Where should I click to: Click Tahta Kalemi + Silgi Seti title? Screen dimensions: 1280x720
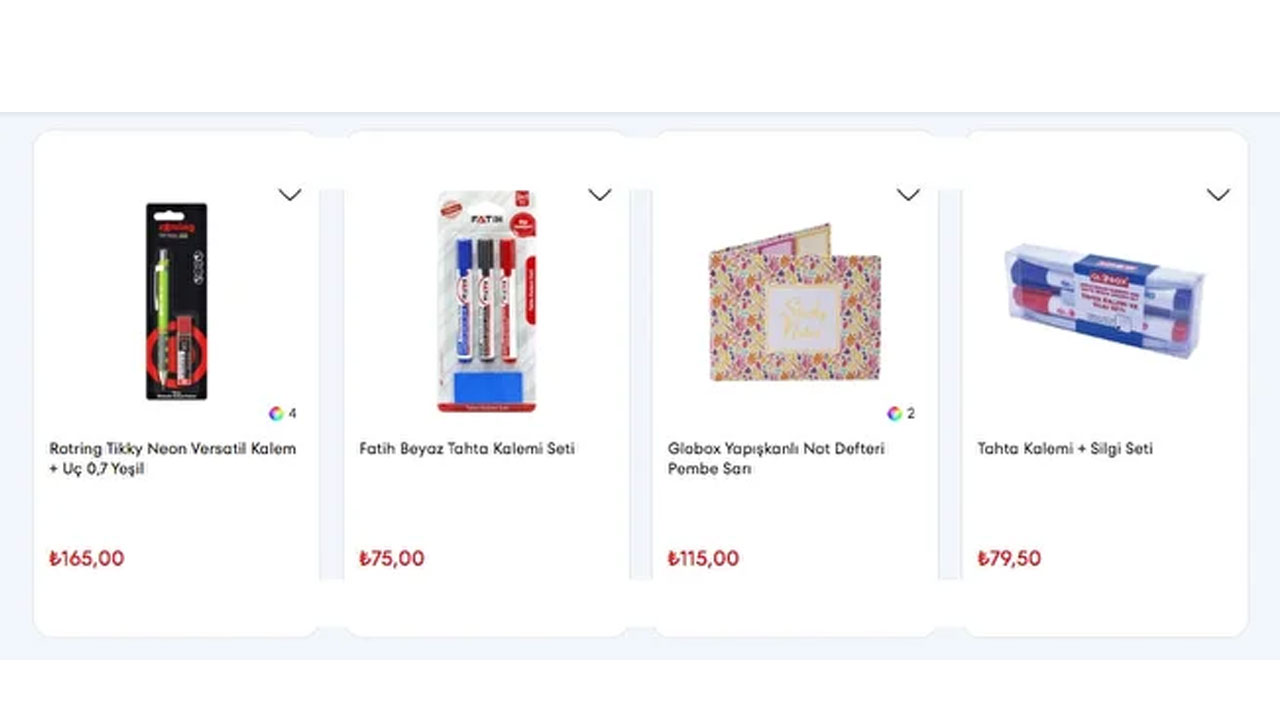tap(1065, 449)
